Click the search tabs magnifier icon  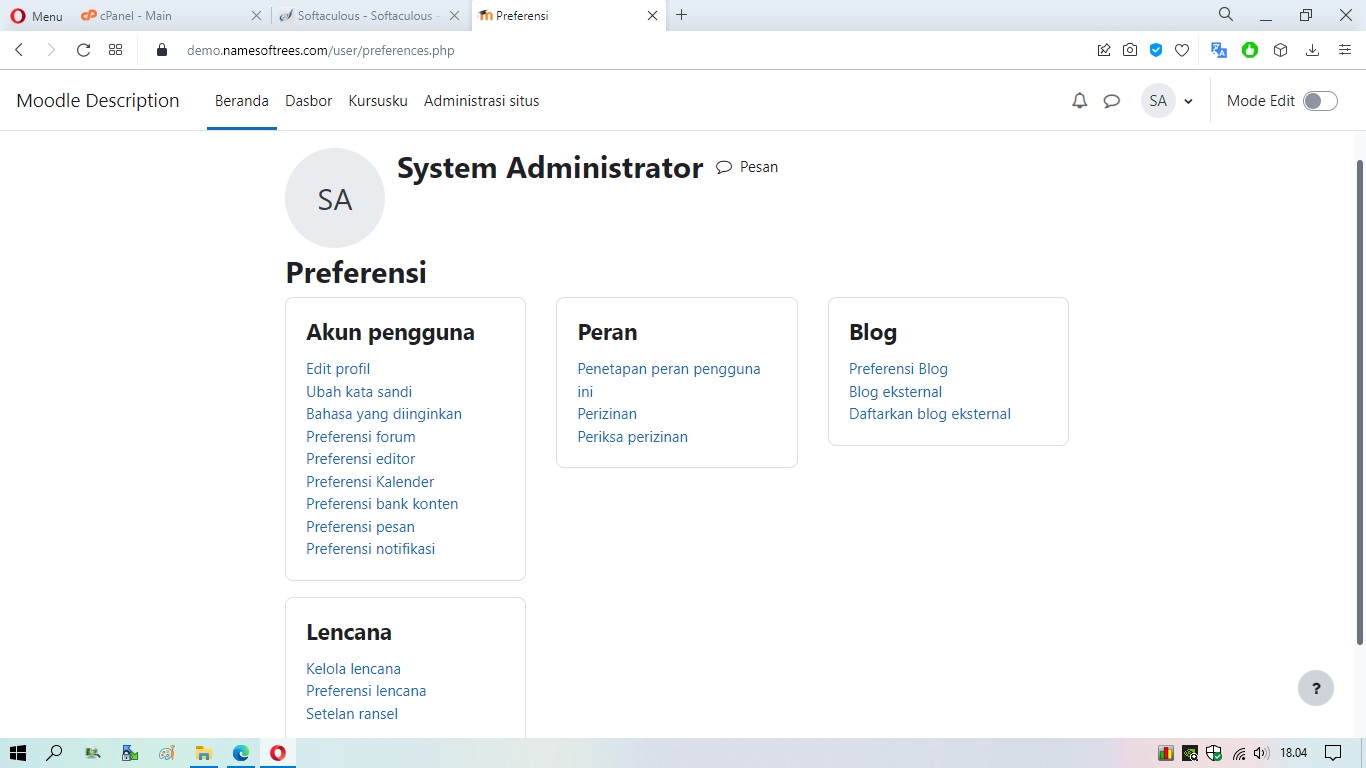point(1226,15)
